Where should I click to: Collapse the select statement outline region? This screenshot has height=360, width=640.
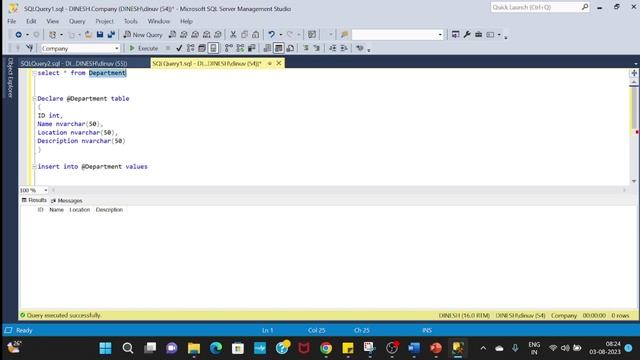[34, 73]
